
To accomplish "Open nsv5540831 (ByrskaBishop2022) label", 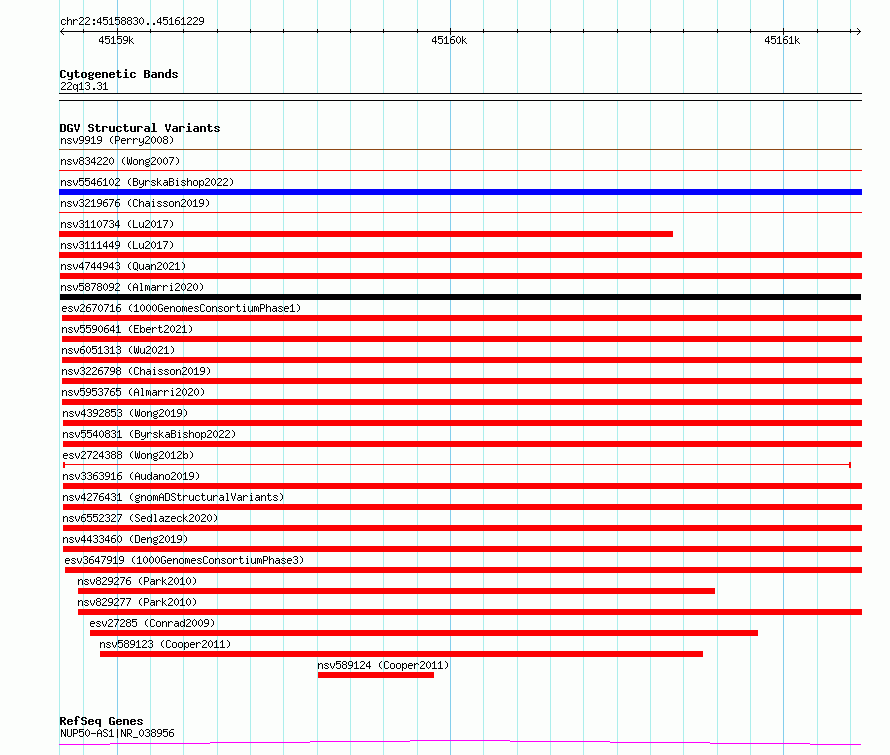I will tap(149, 434).
